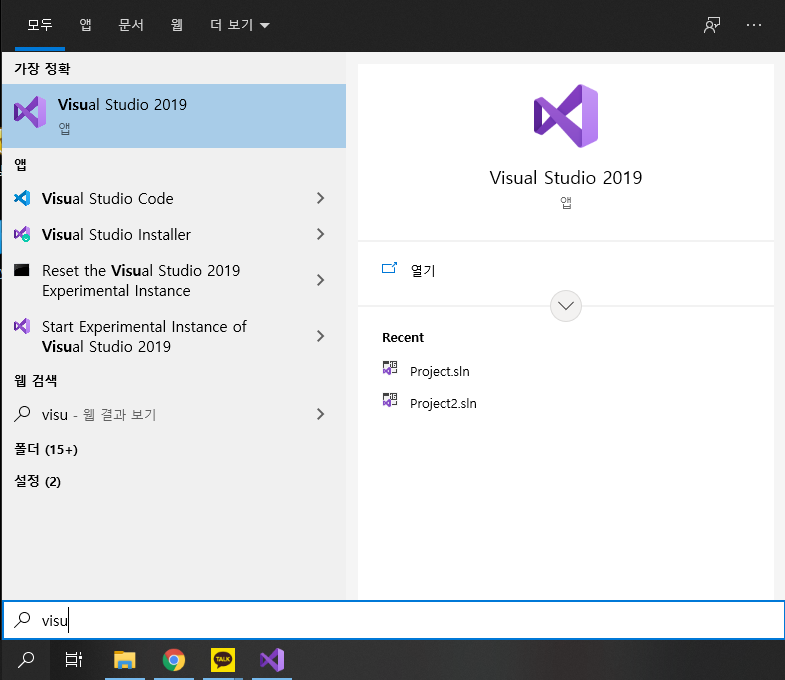Click the web search magnifier icon for visu
Screen dimensions: 785x680
pyautogui.click(x=22, y=414)
